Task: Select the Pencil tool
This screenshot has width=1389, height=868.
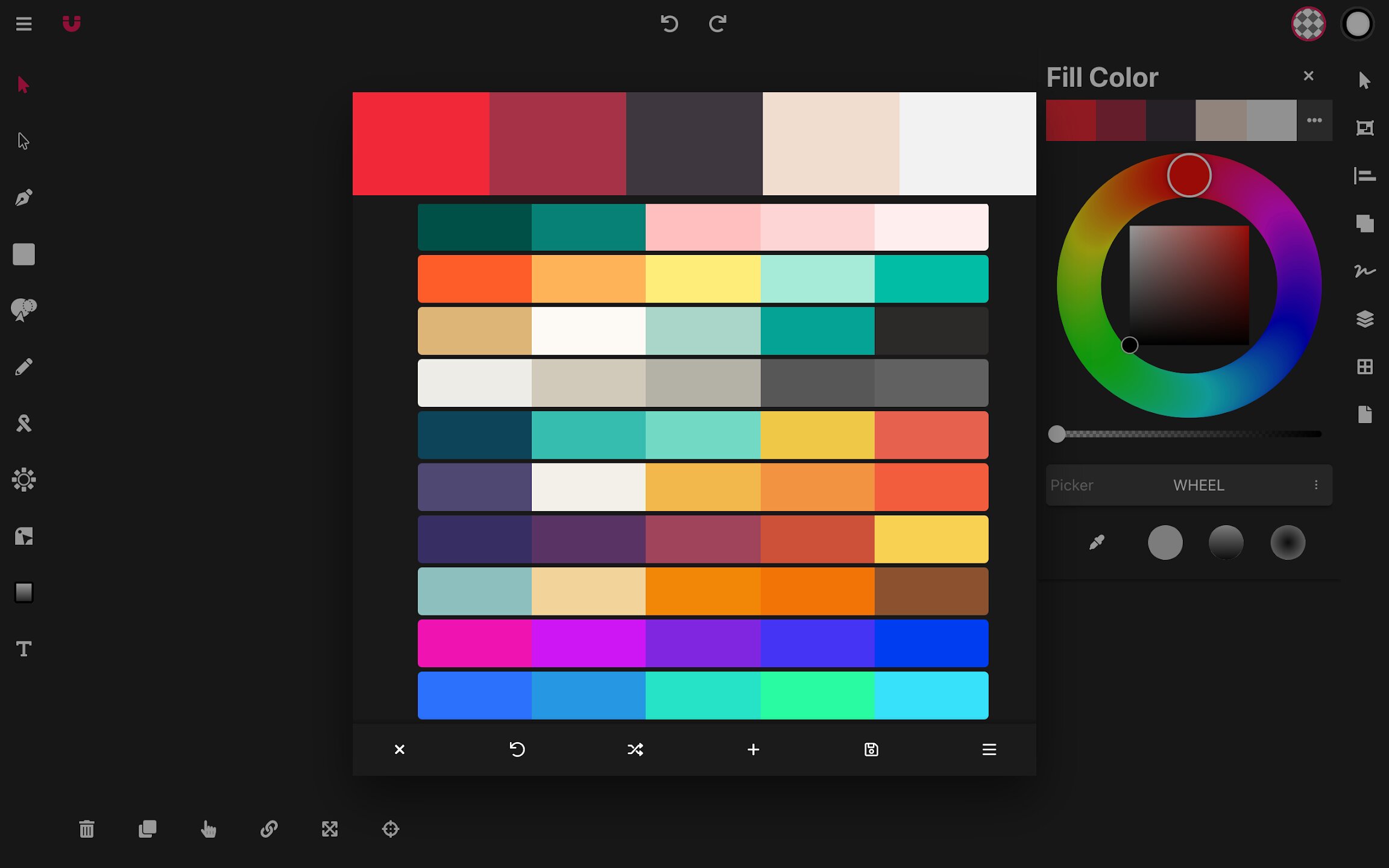Action: click(x=24, y=367)
